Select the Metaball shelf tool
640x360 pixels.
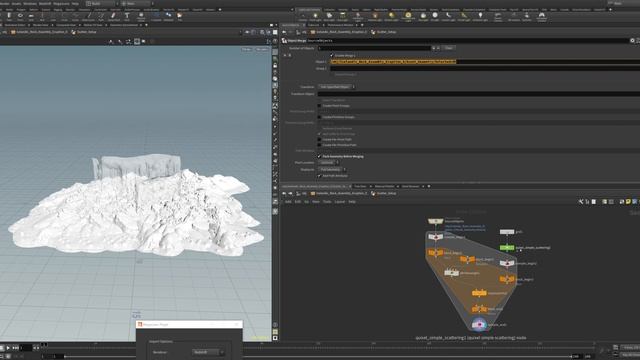coord(168,16)
